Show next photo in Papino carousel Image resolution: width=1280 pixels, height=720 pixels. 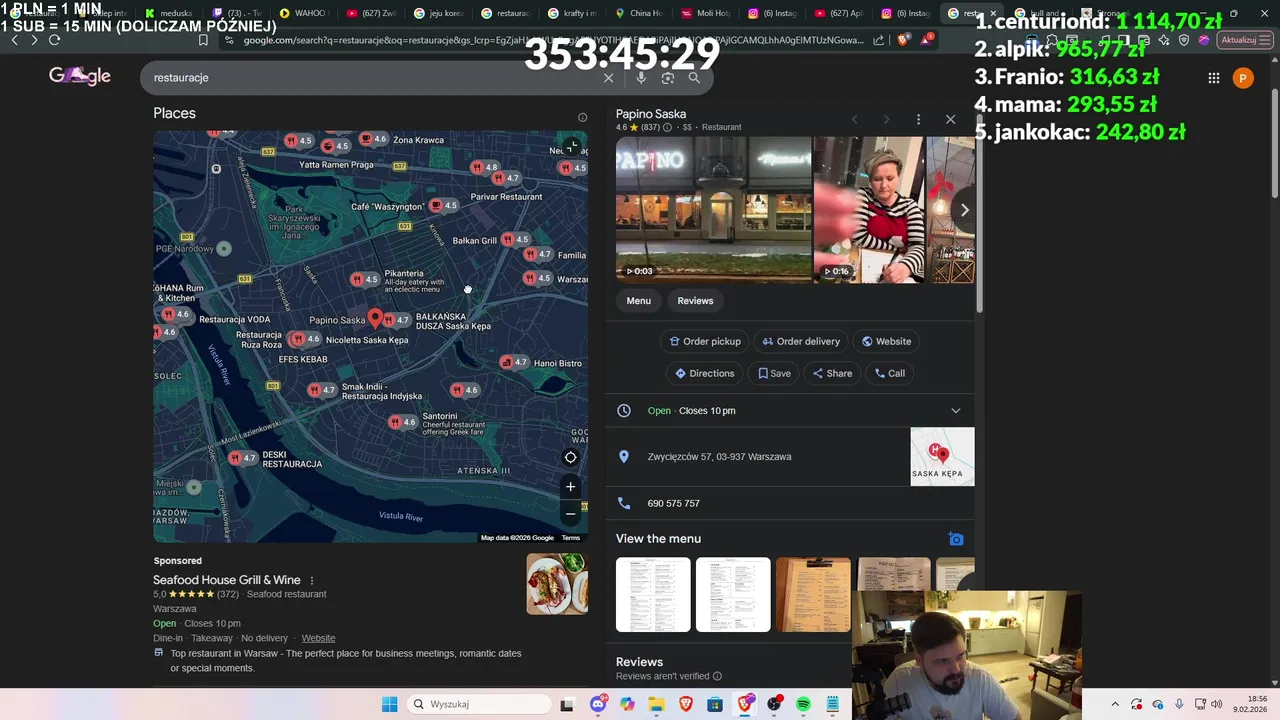pos(964,210)
